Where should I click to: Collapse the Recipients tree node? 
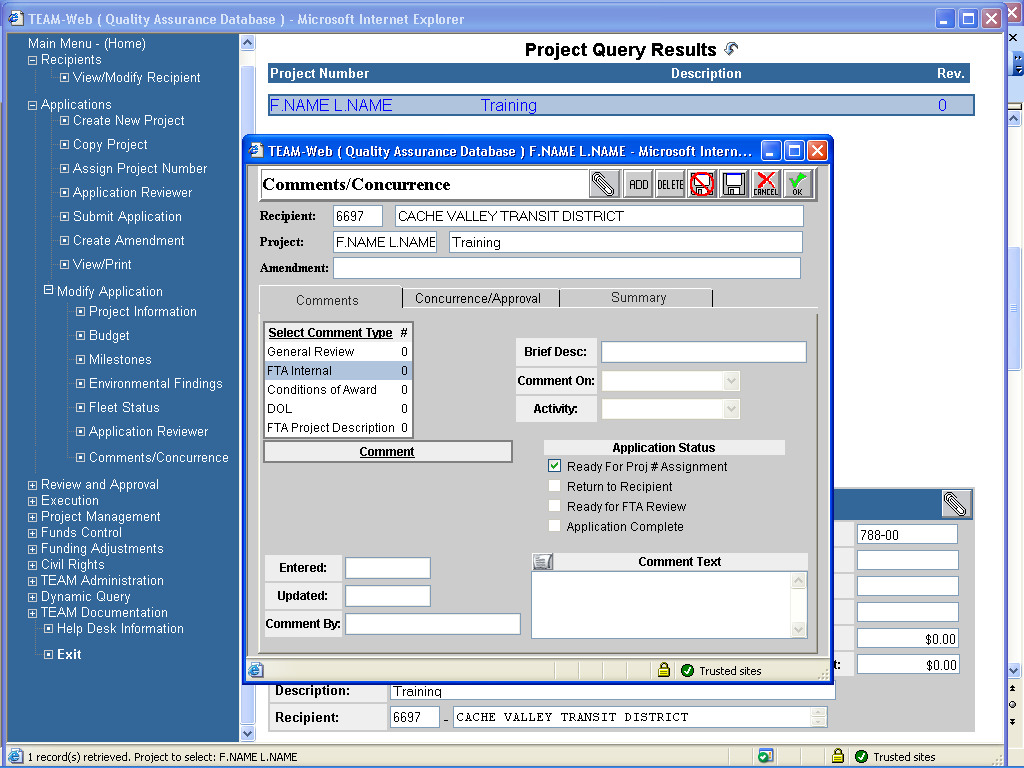tap(32, 60)
